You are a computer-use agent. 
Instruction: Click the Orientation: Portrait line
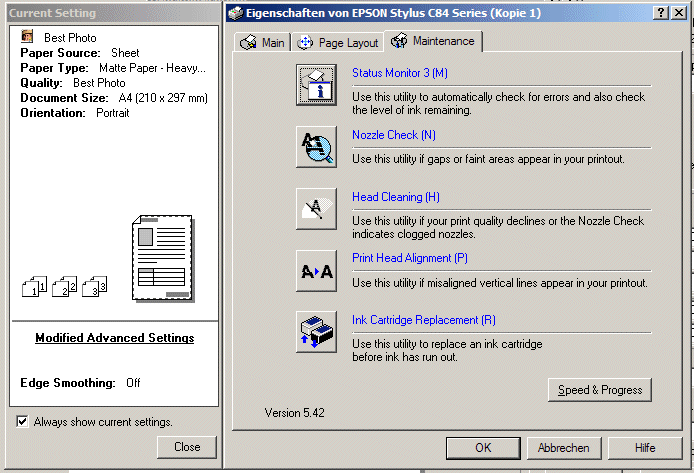(x=75, y=113)
